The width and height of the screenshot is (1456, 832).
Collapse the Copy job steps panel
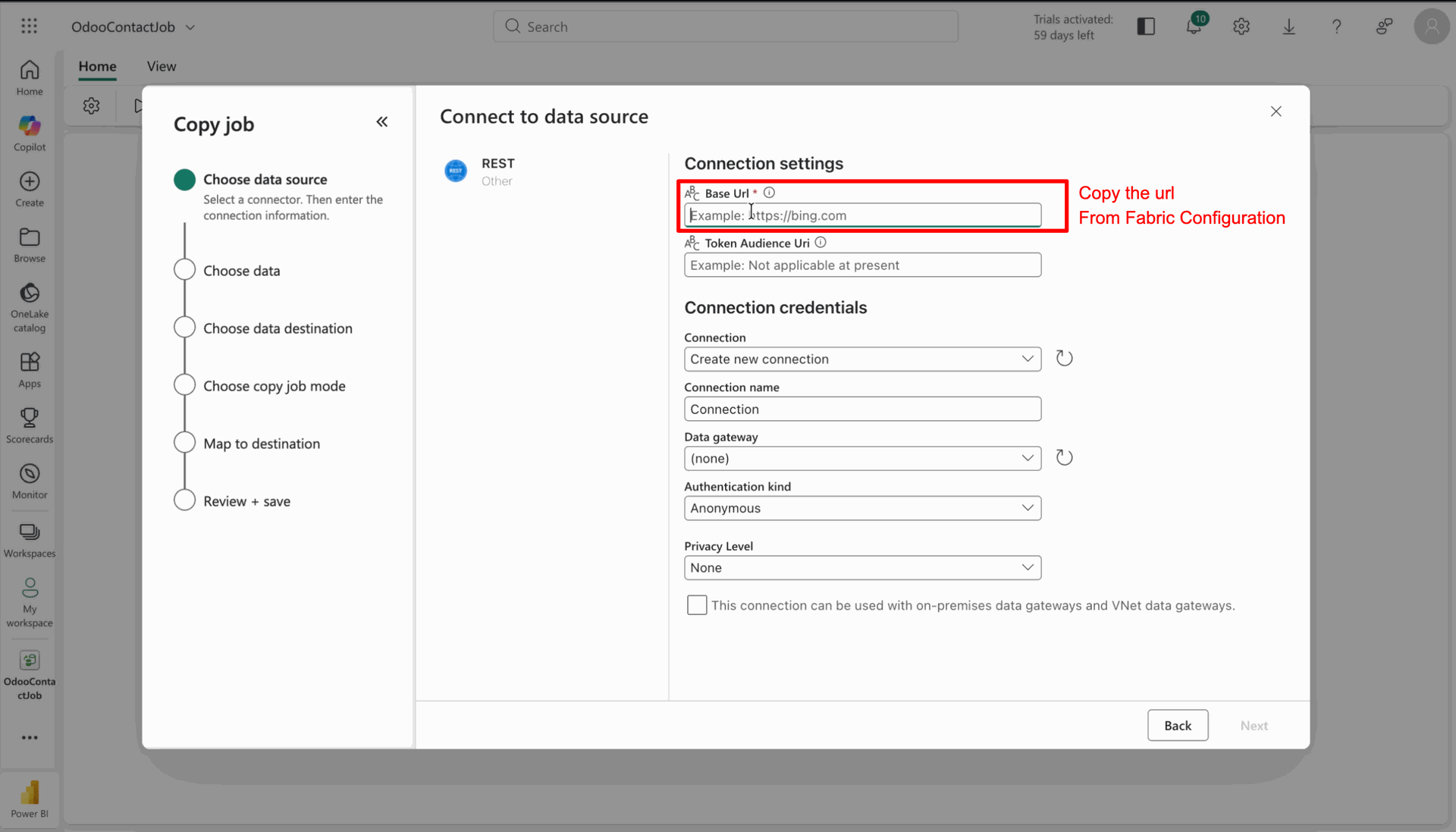click(x=382, y=122)
